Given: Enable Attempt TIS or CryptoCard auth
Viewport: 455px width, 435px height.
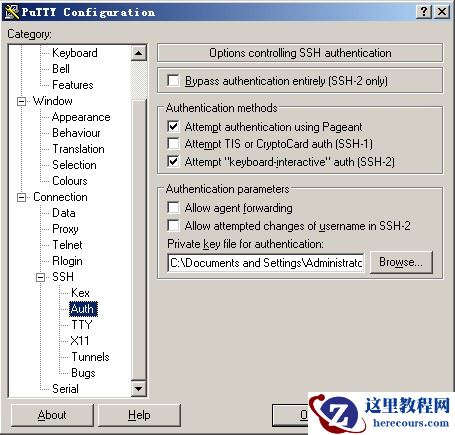Looking at the screenshot, I should tap(173, 144).
